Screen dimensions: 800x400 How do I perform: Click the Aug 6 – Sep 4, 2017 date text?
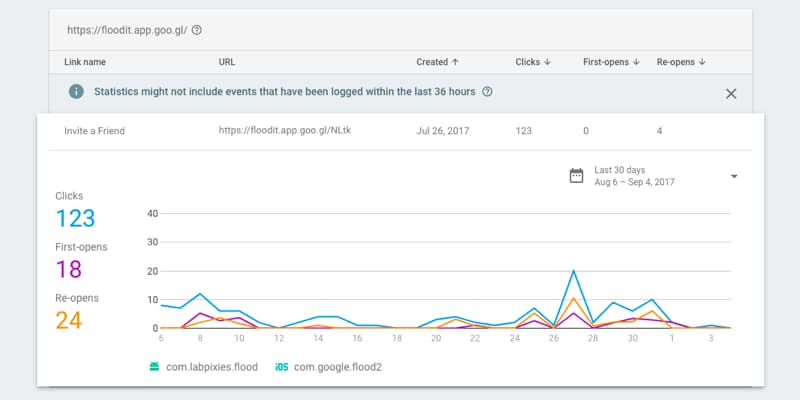634,182
